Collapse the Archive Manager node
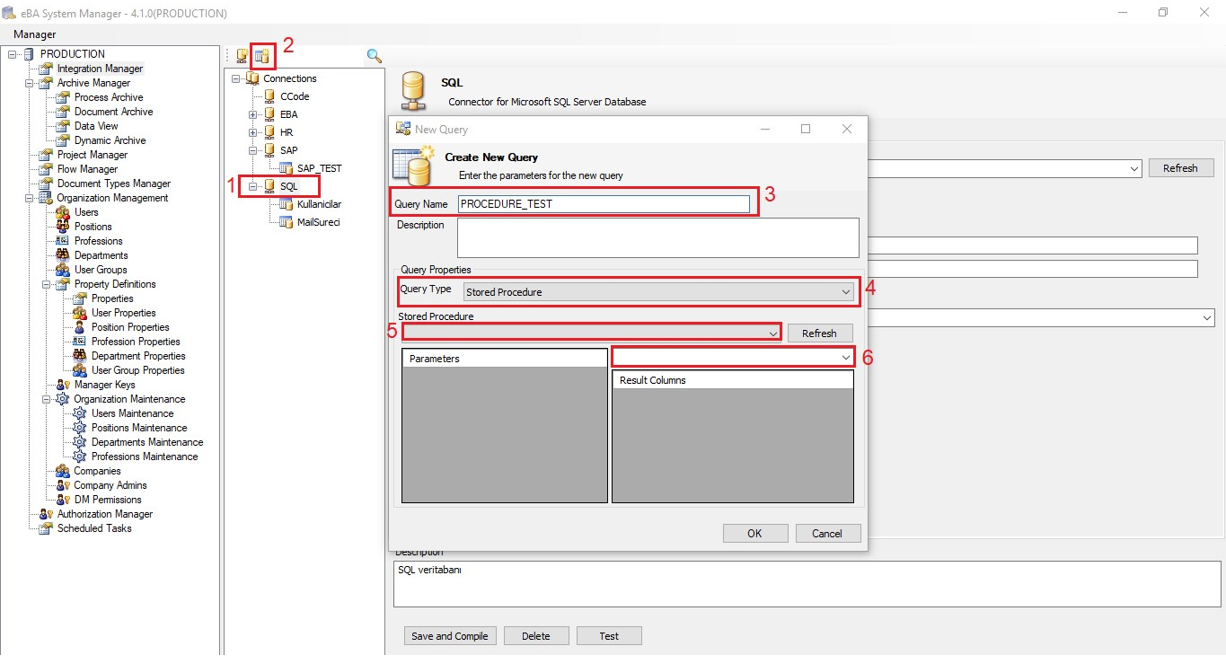Image resolution: width=1226 pixels, height=657 pixels. click(29, 83)
